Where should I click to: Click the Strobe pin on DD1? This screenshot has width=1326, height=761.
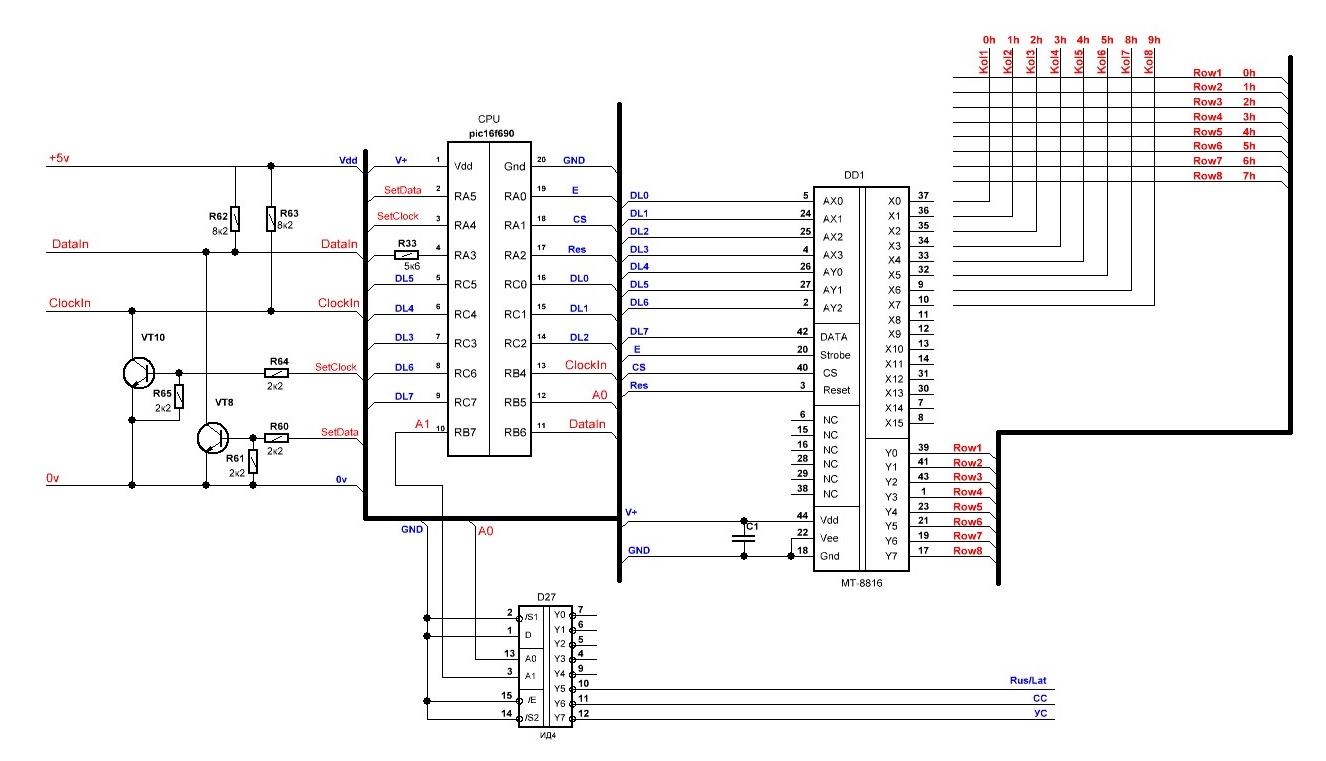pos(836,355)
